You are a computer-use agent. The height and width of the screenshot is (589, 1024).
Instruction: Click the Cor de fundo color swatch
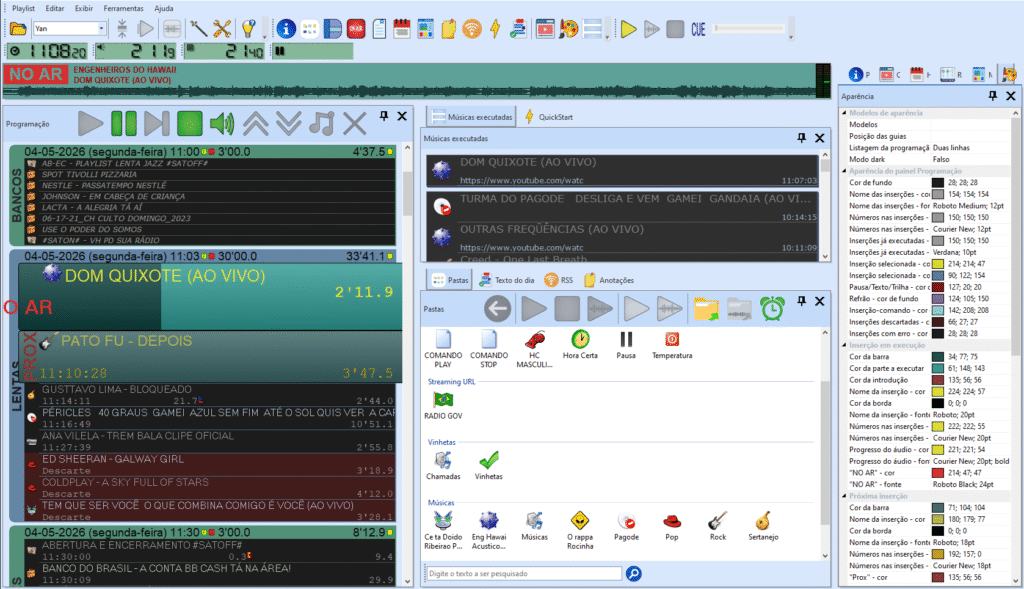coord(938,183)
